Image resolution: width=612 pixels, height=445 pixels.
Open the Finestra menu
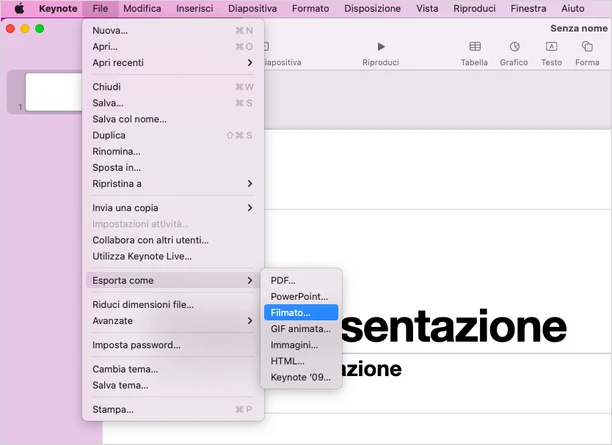pyautogui.click(x=528, y=8)
